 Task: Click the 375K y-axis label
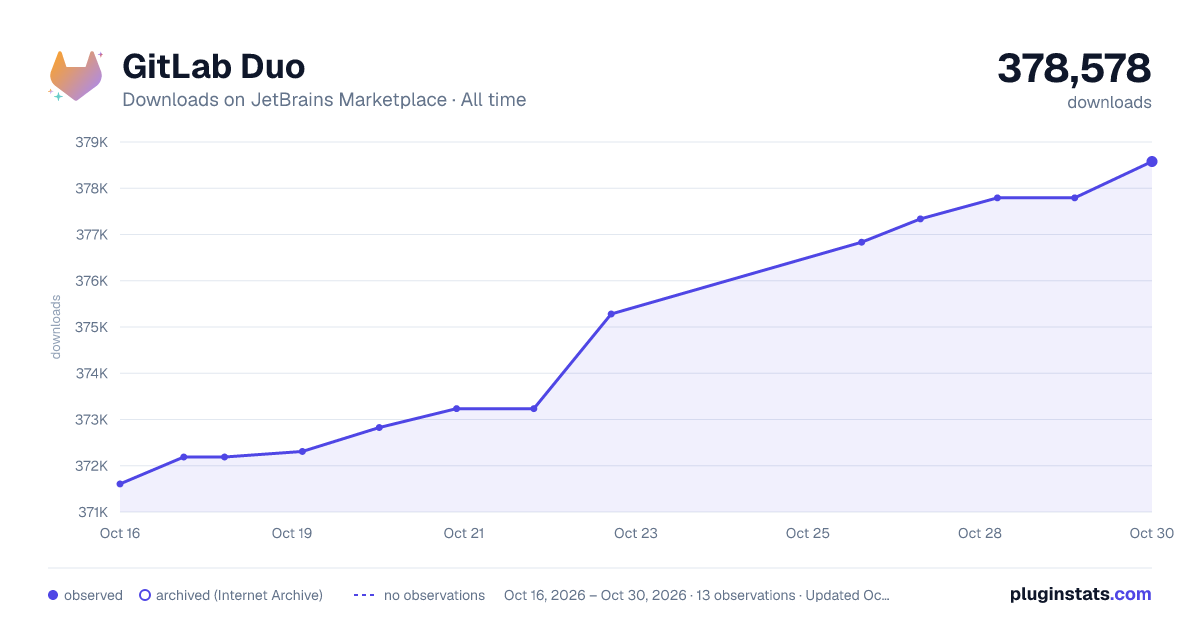[91, 327]
